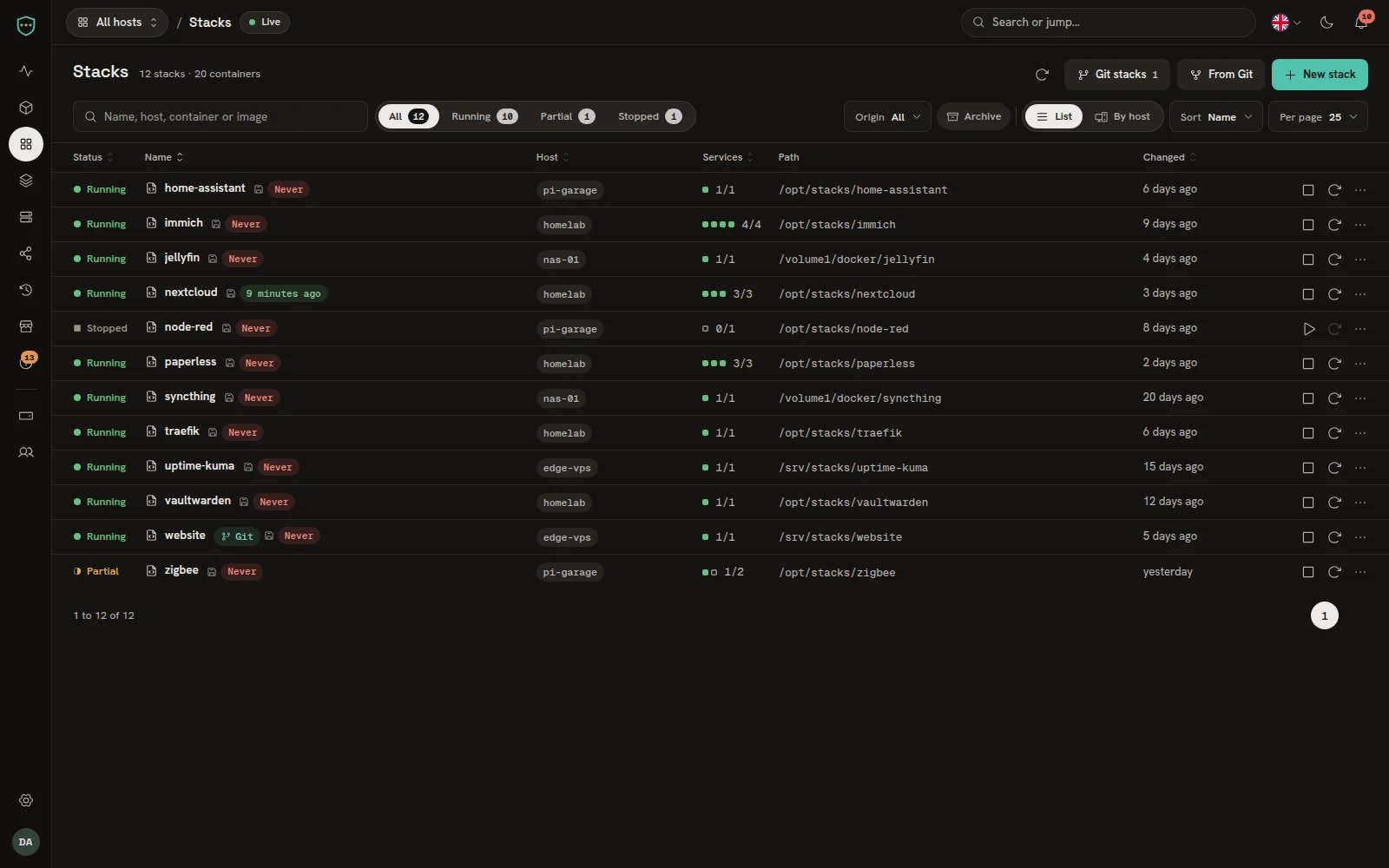The width and height of the screenshot is (1389, 868).
Task: Switch to By host view
Action: pyautogui.click(x=1122, y=116)
